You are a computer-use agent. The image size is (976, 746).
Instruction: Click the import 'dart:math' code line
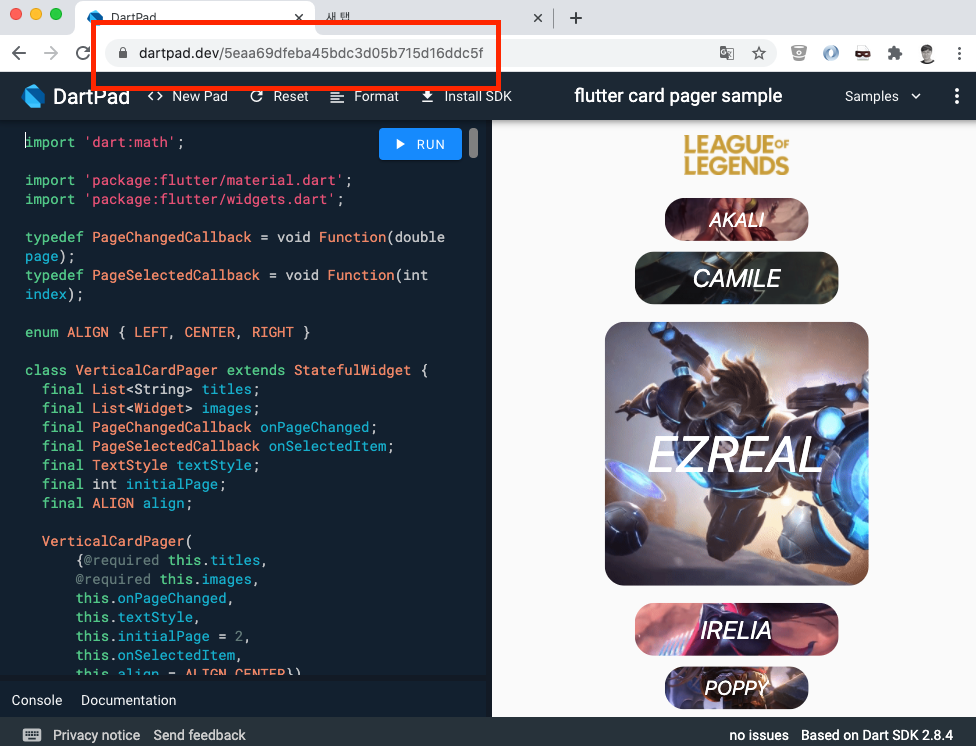click(x=105, y=142)
